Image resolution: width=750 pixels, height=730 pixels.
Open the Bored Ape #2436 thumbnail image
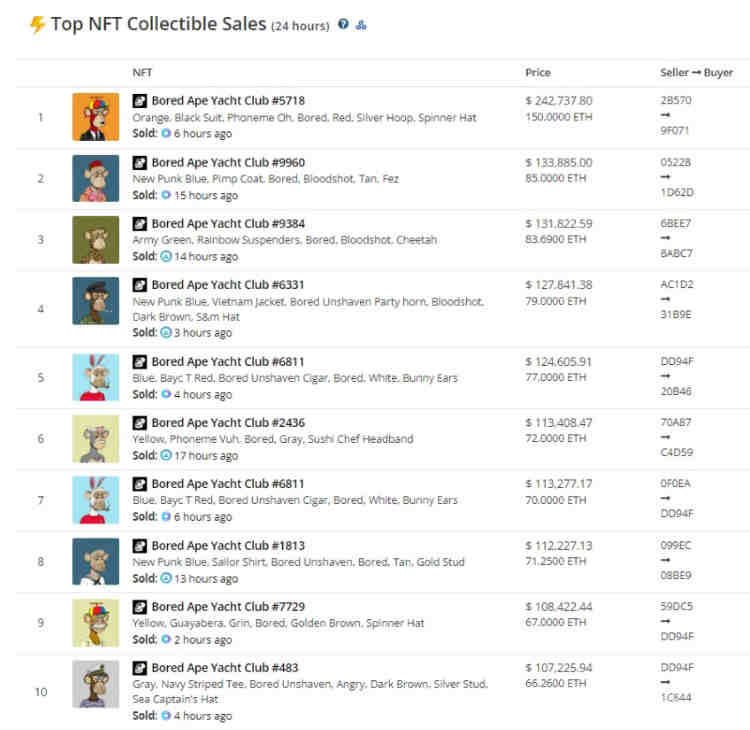(x=96, y=439)
